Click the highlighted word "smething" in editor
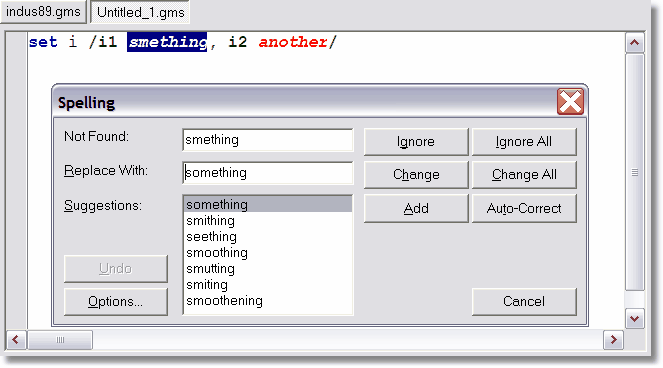Image resolution: width=663 pixels, height=368 pixels. pyautogui.click(x=167, y=42)
